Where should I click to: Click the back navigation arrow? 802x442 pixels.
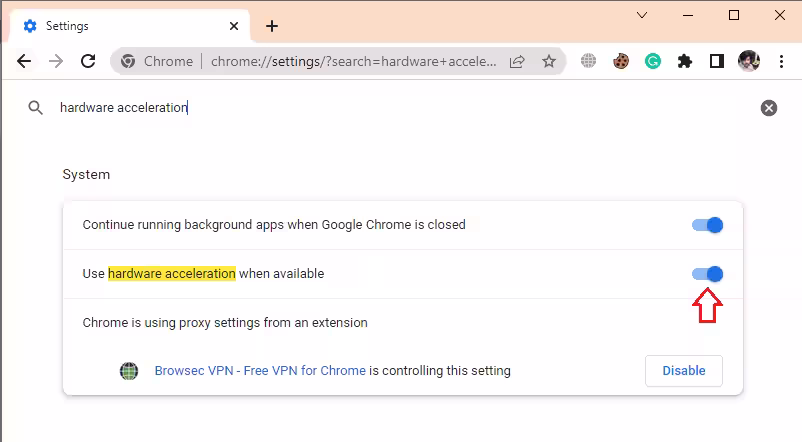[x=24, y=61]
